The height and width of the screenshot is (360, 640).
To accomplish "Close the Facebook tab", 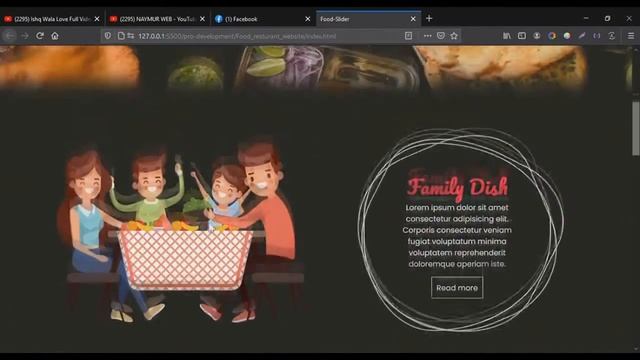I will point(307,19).
